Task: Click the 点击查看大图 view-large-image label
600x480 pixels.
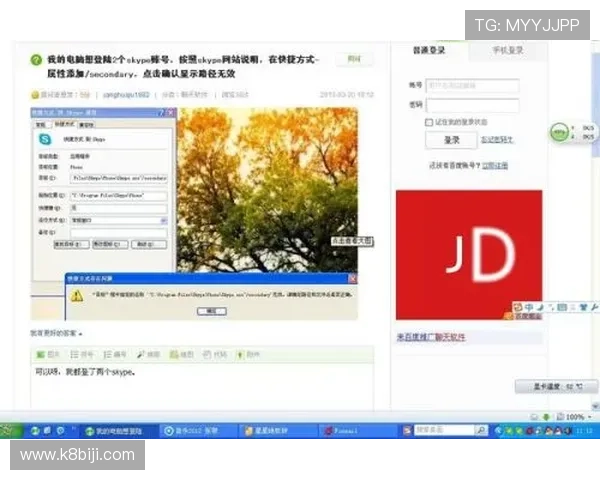Action: pos(352,241)
